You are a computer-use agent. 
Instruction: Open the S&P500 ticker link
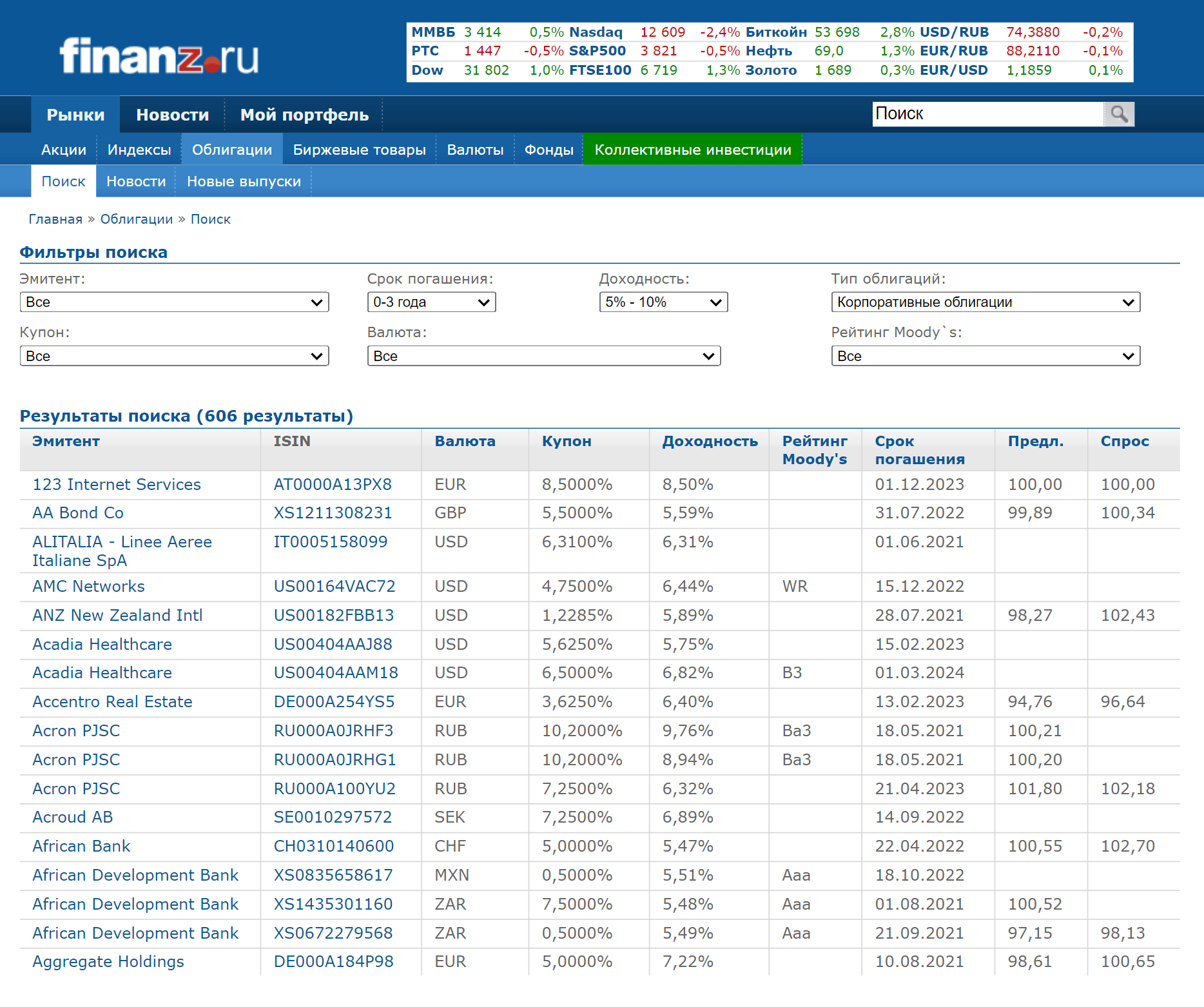tap(597, 51)
